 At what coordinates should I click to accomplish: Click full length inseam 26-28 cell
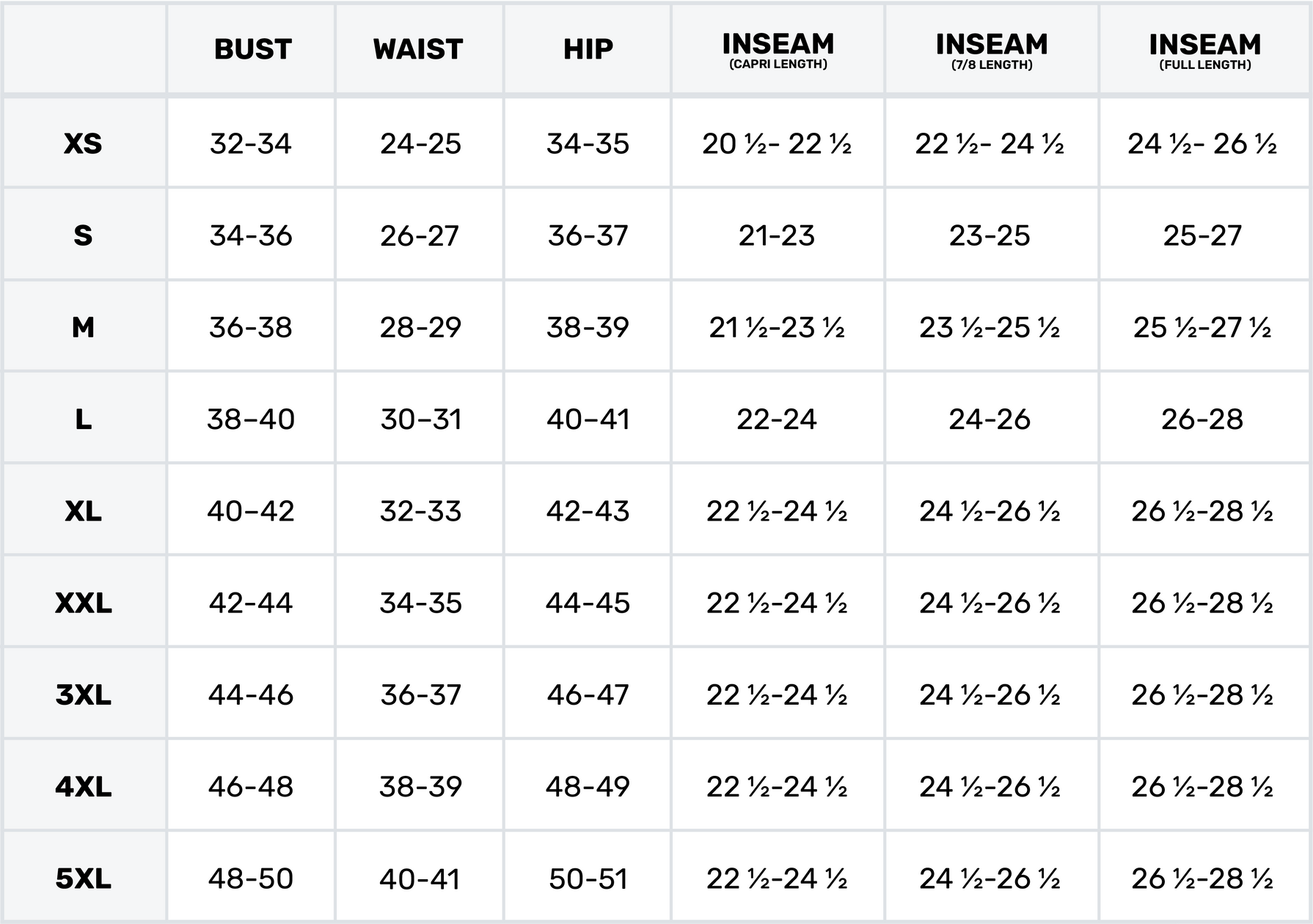[1202, 419]
